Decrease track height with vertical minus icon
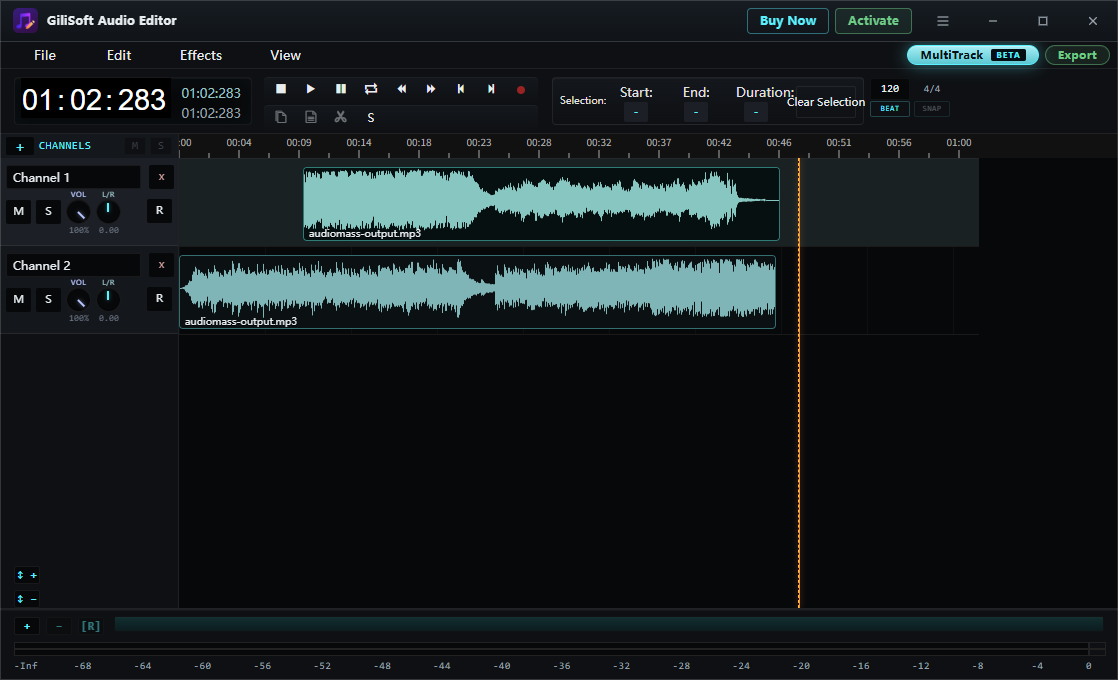 pos(27,599)
